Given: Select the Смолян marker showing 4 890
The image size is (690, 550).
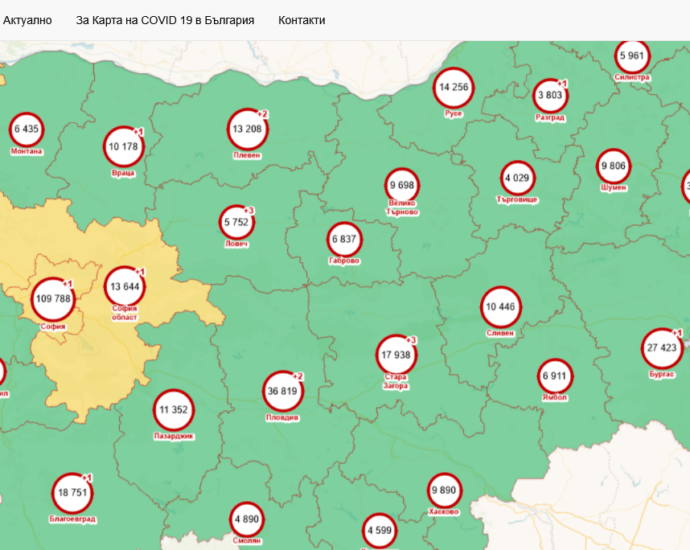Looking at the screenshot, I should (x=246, y=519).
